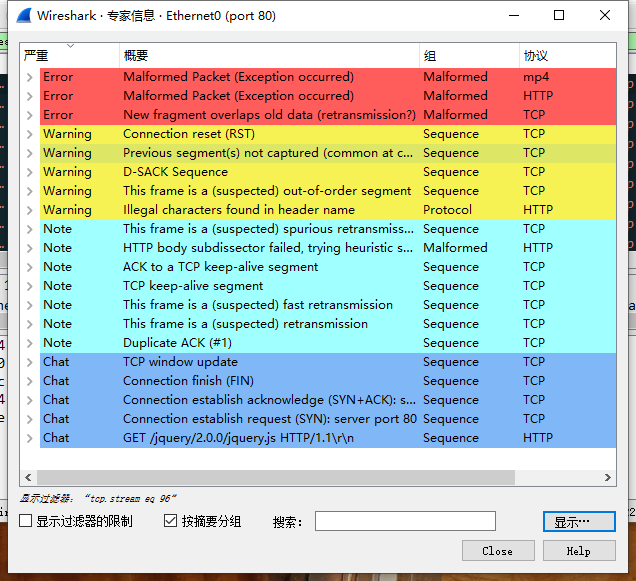The height and width of the screenshot is (581, 636).
Task: Maximize the expert information window
Action: point(559,15)
